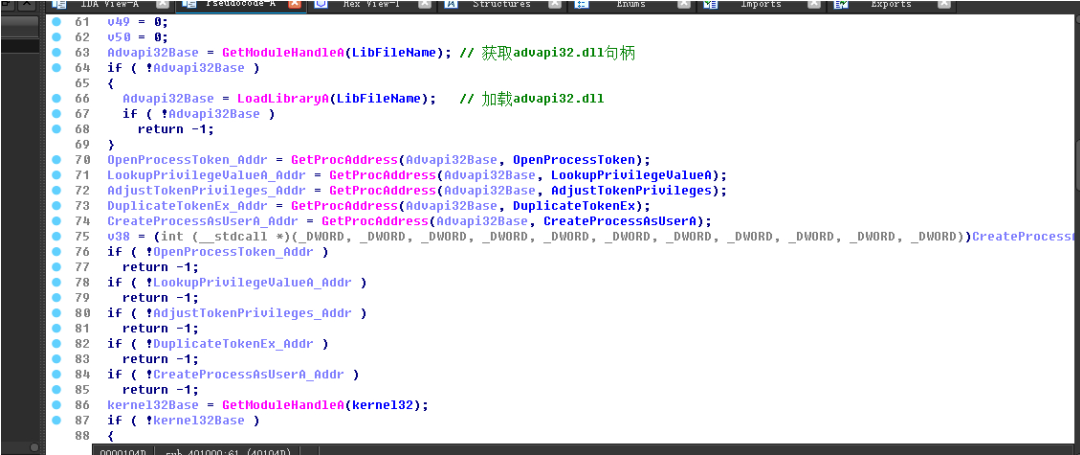Click line number 69

pyautogui.click(x=82, y=145)
